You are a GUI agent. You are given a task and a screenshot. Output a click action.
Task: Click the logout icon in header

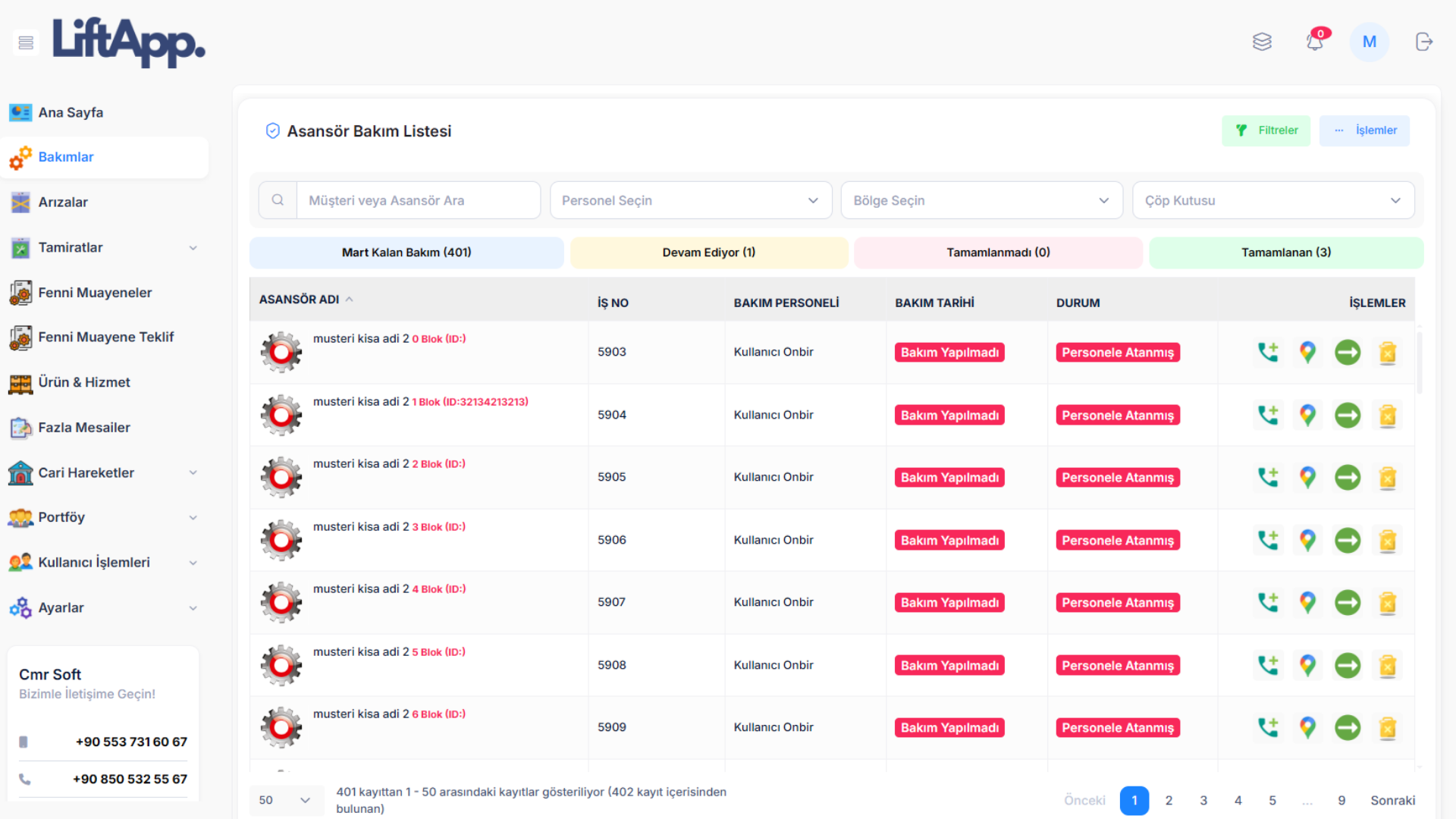point(1423,42)
